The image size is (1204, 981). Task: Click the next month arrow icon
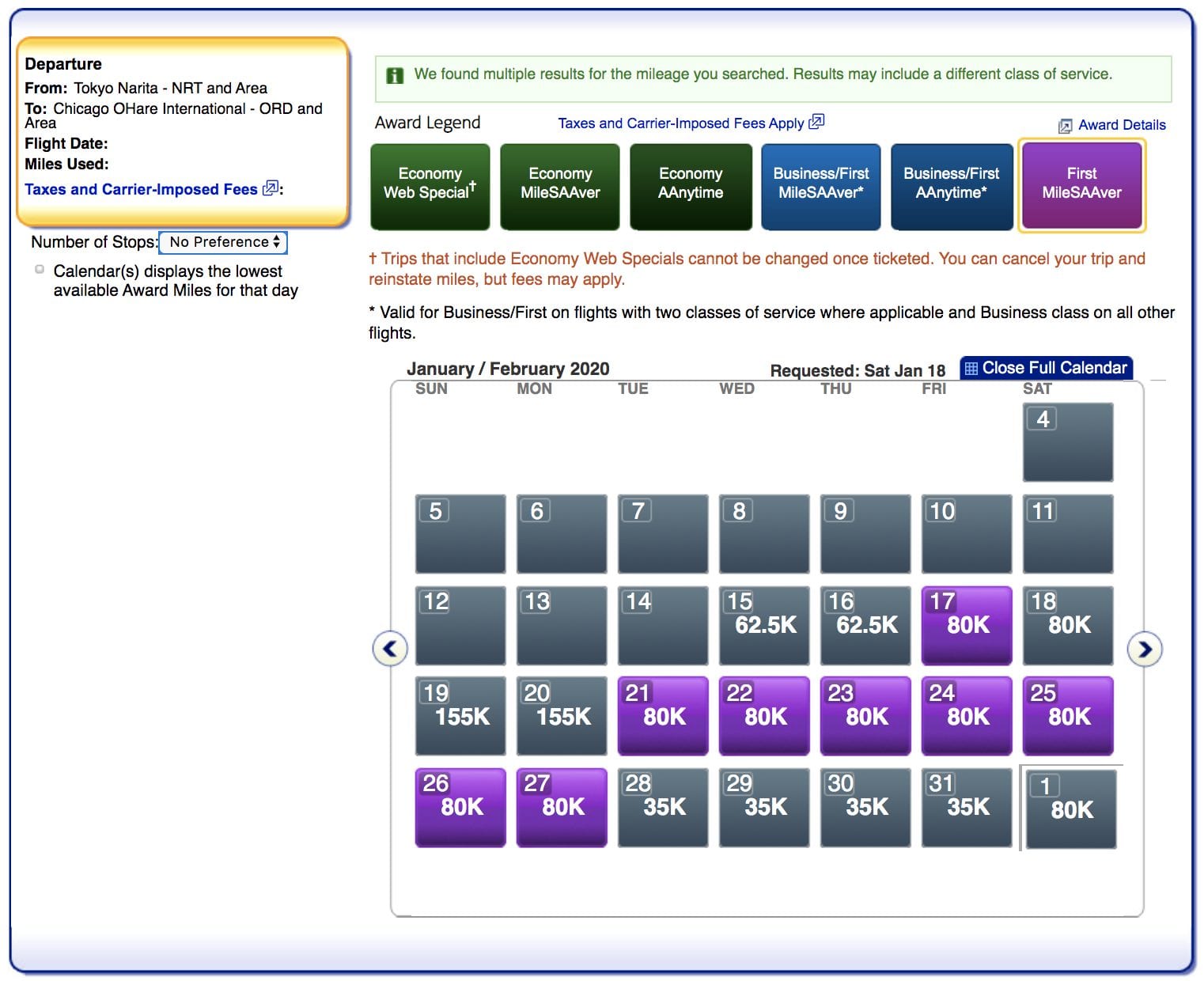coord(1144,649)
